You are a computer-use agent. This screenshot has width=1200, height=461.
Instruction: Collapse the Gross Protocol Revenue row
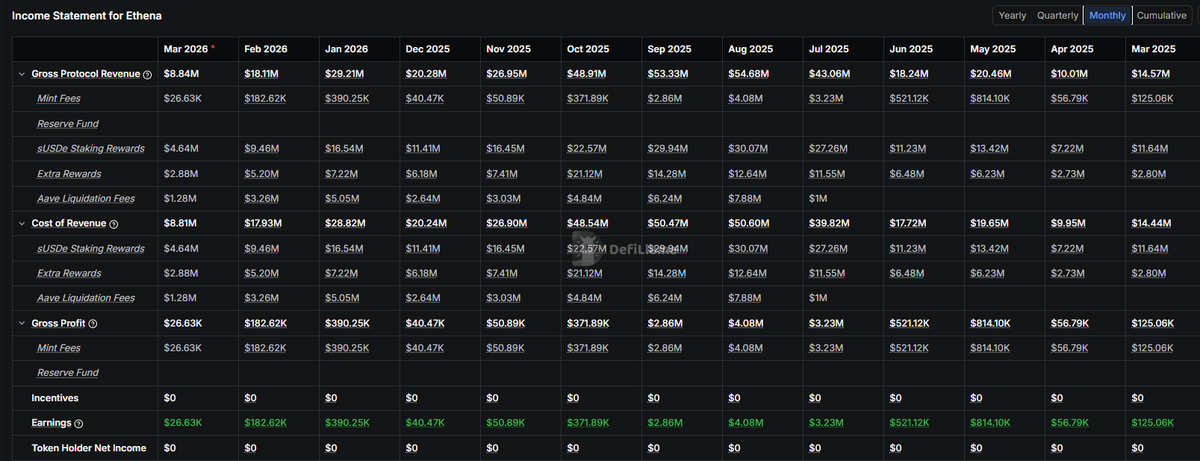pyautogui.click(x=23, y=74)
